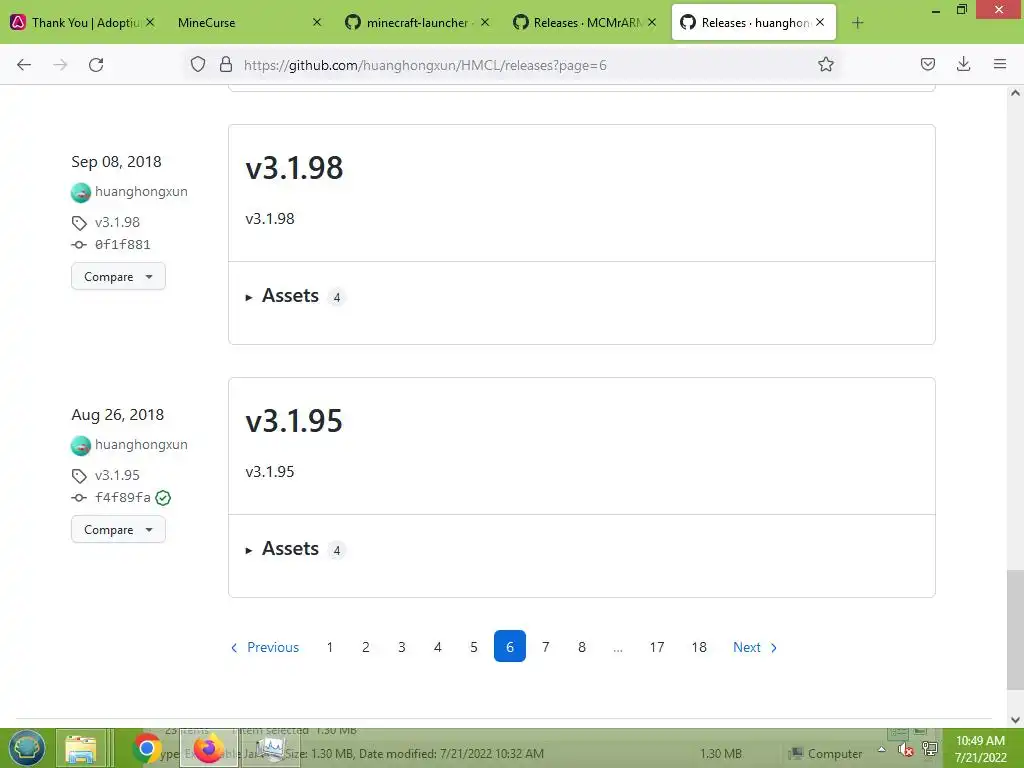Click the taskbar clock showing 10:49 AM
Viewport: 1024px width, 768px height.
(x=980, y=749)
